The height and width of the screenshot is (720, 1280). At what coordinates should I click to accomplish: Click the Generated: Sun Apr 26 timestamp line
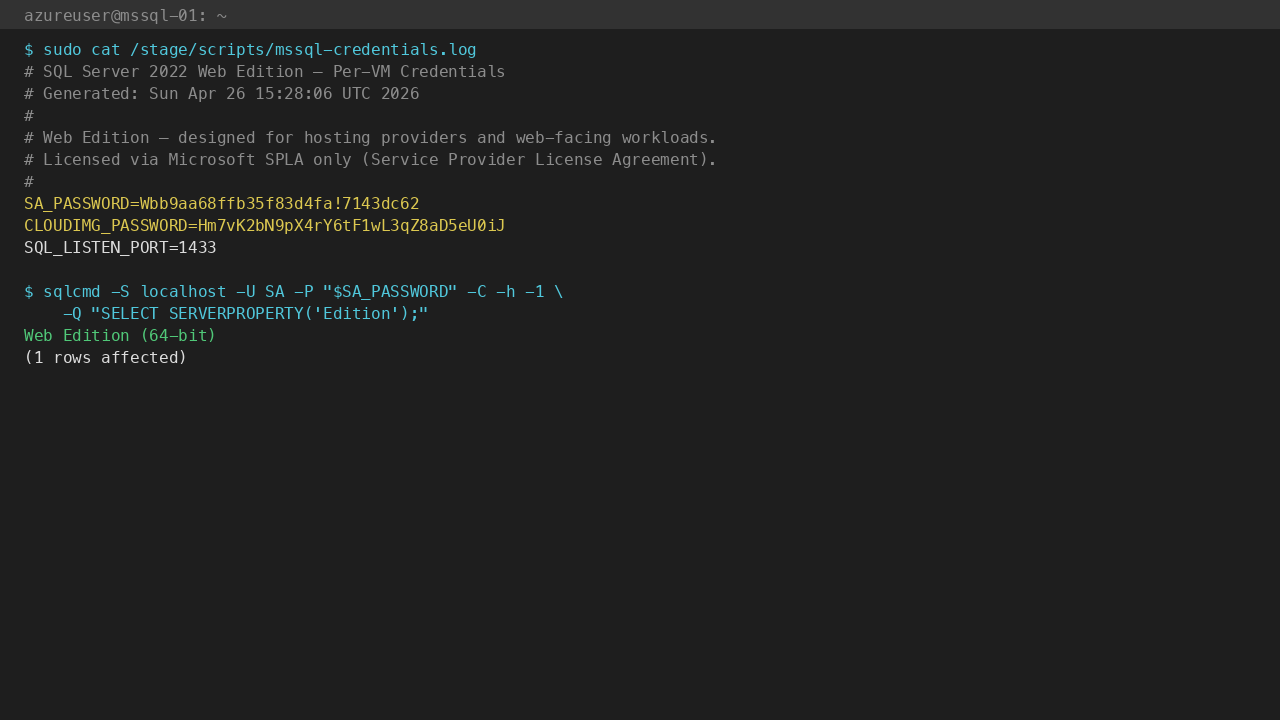222,94
